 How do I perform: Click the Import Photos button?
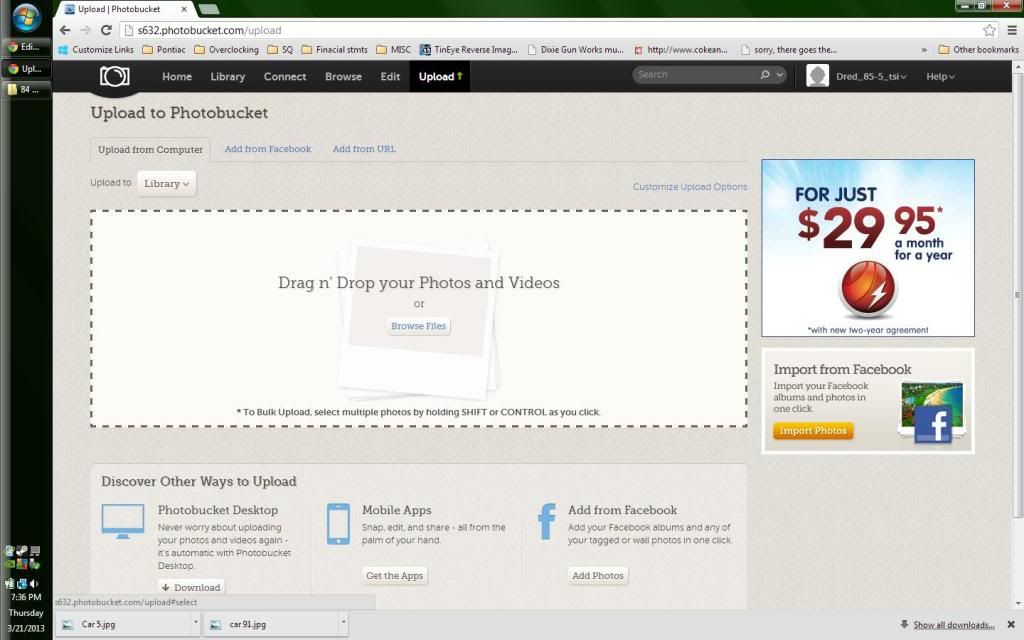pos(813,431)
